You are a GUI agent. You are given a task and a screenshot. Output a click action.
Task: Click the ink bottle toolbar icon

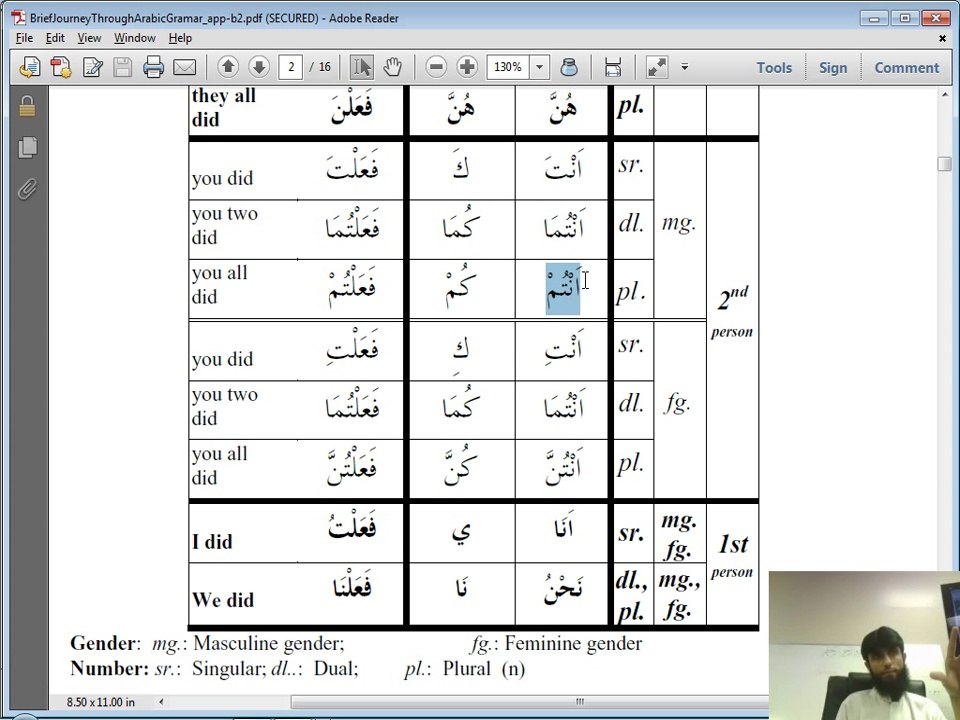(x=569, y=67)
